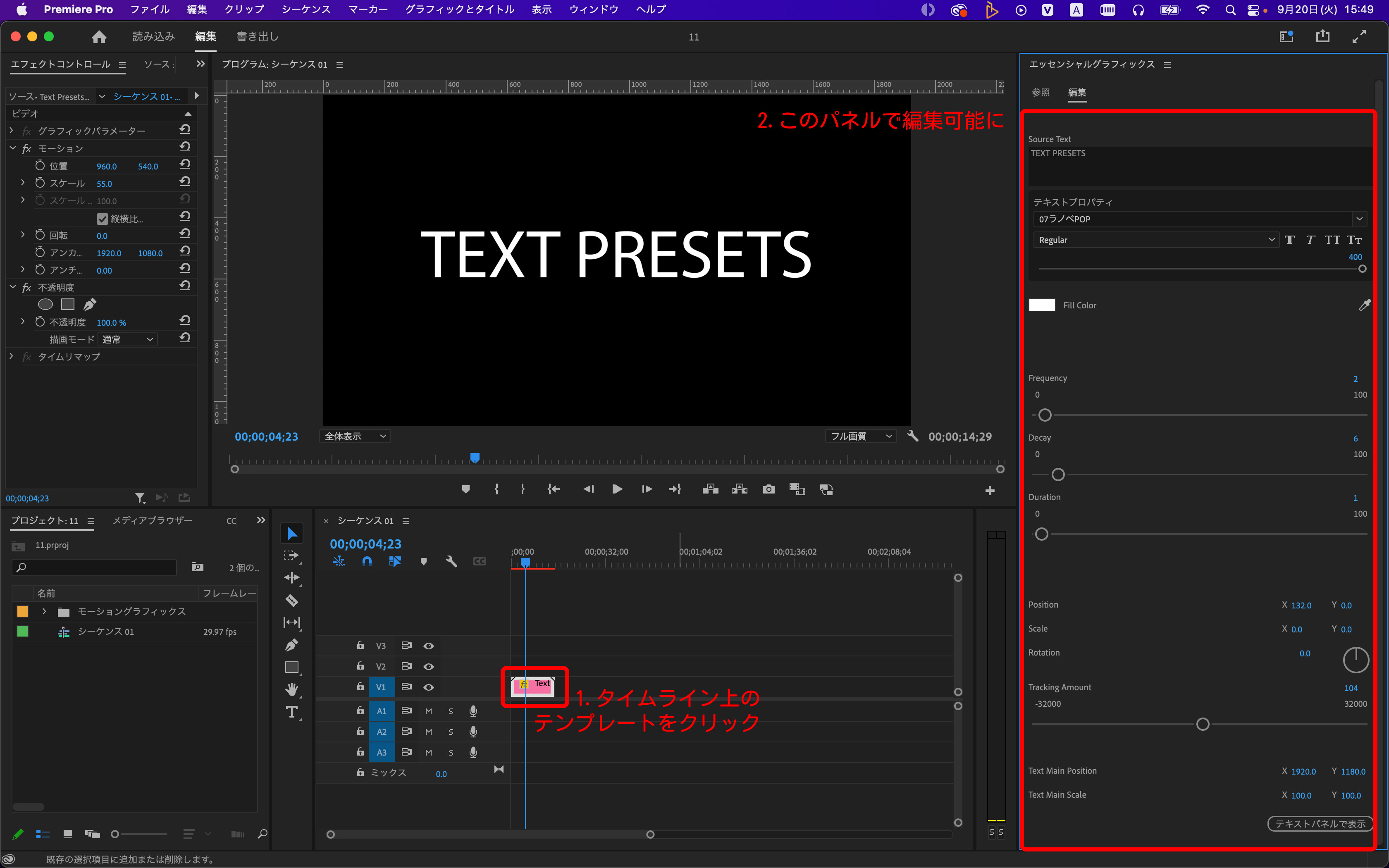
Task: Click the Home icon
Action: pyautogui.click(x=99, y=37)
